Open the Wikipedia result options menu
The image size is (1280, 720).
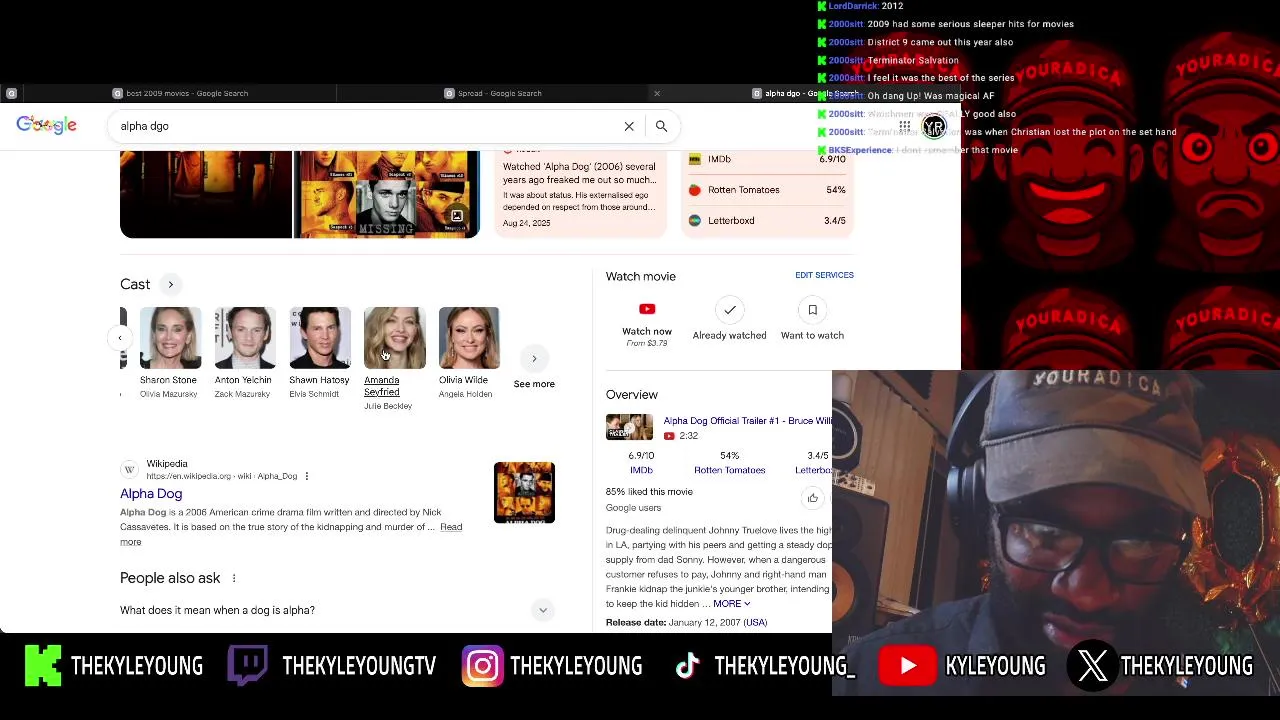pos(307,476)
